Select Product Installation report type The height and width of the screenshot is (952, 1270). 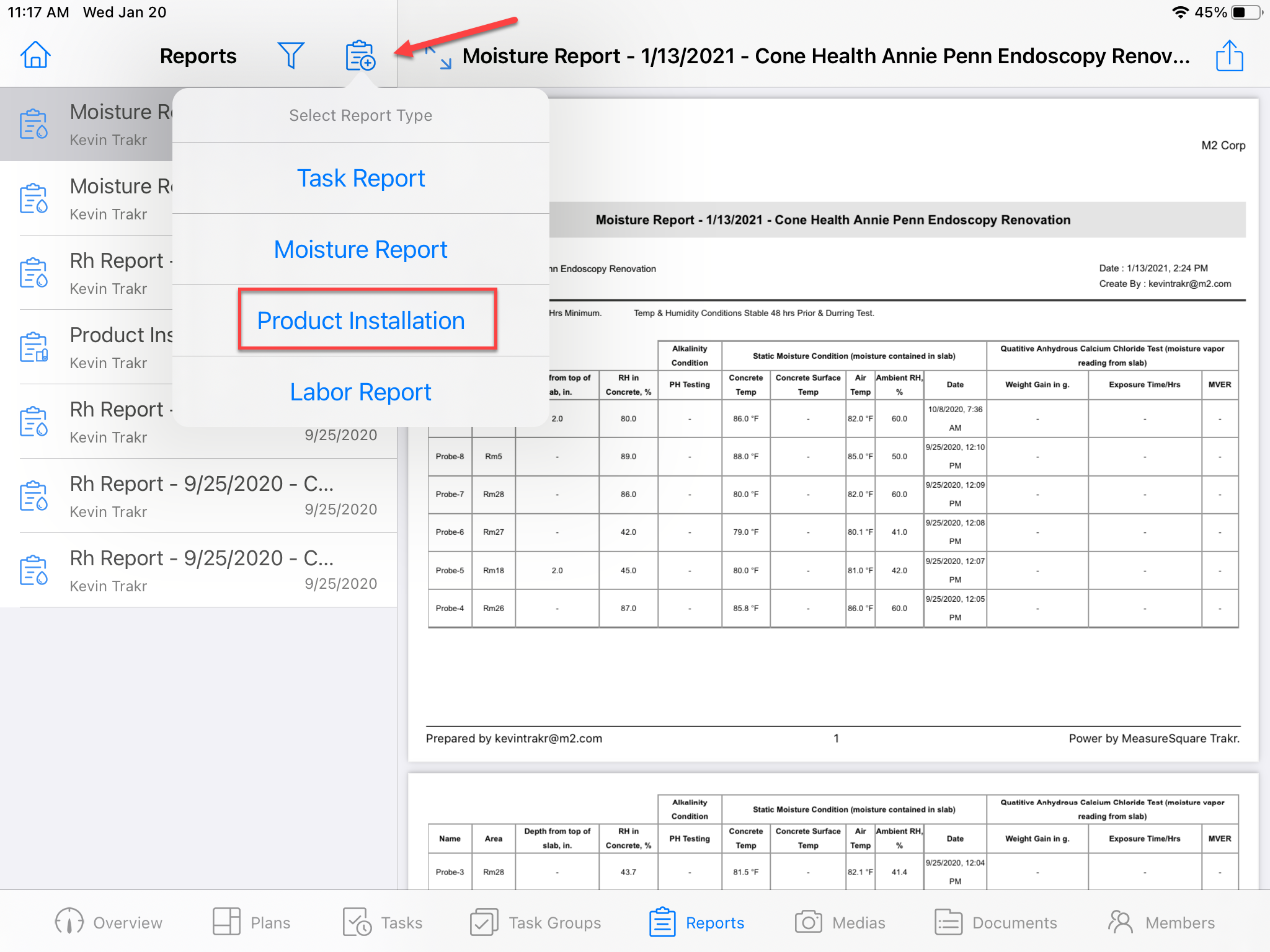coord(361,321)
